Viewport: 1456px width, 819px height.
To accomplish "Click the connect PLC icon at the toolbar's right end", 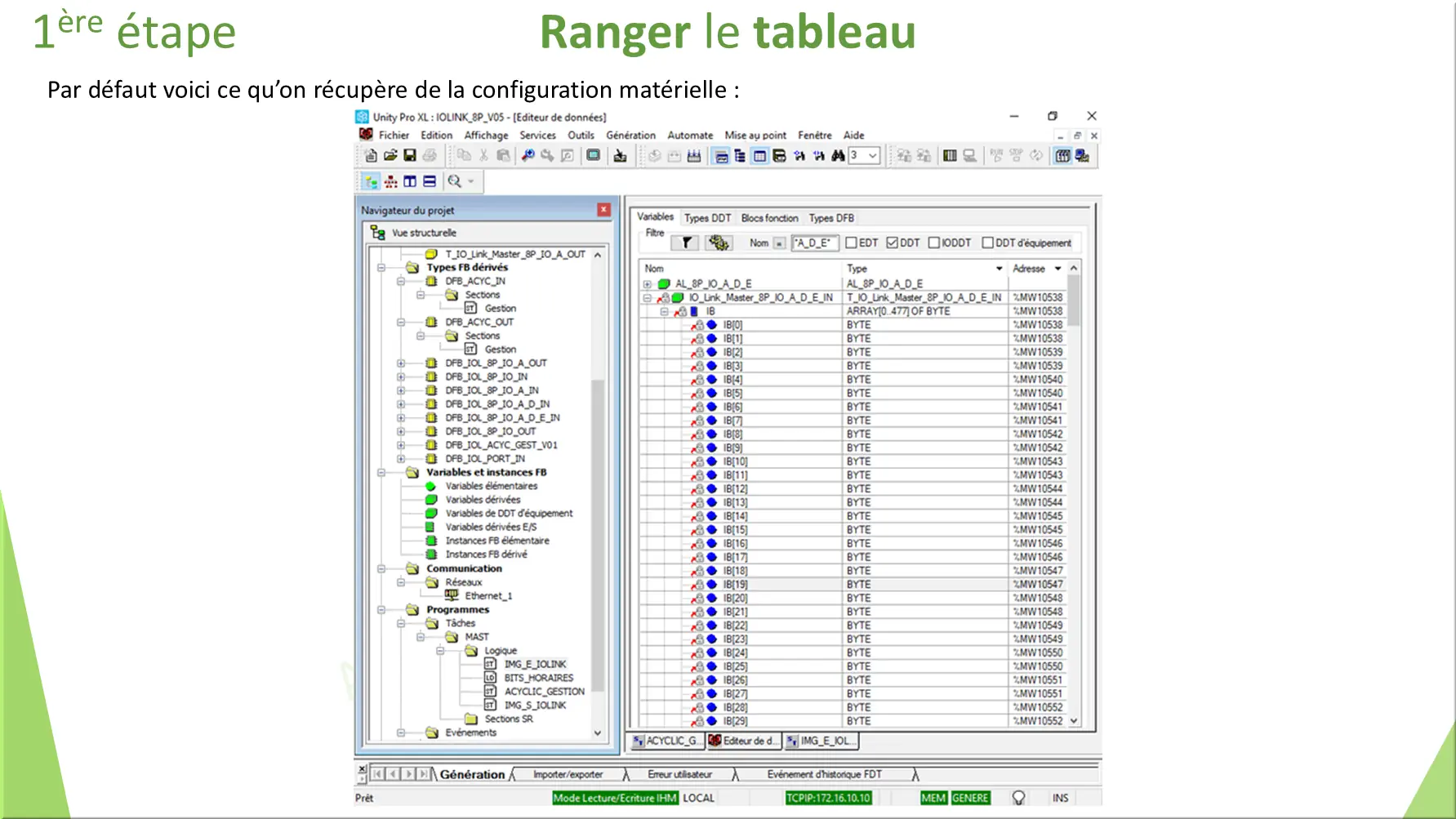I will click(1082, 155).
